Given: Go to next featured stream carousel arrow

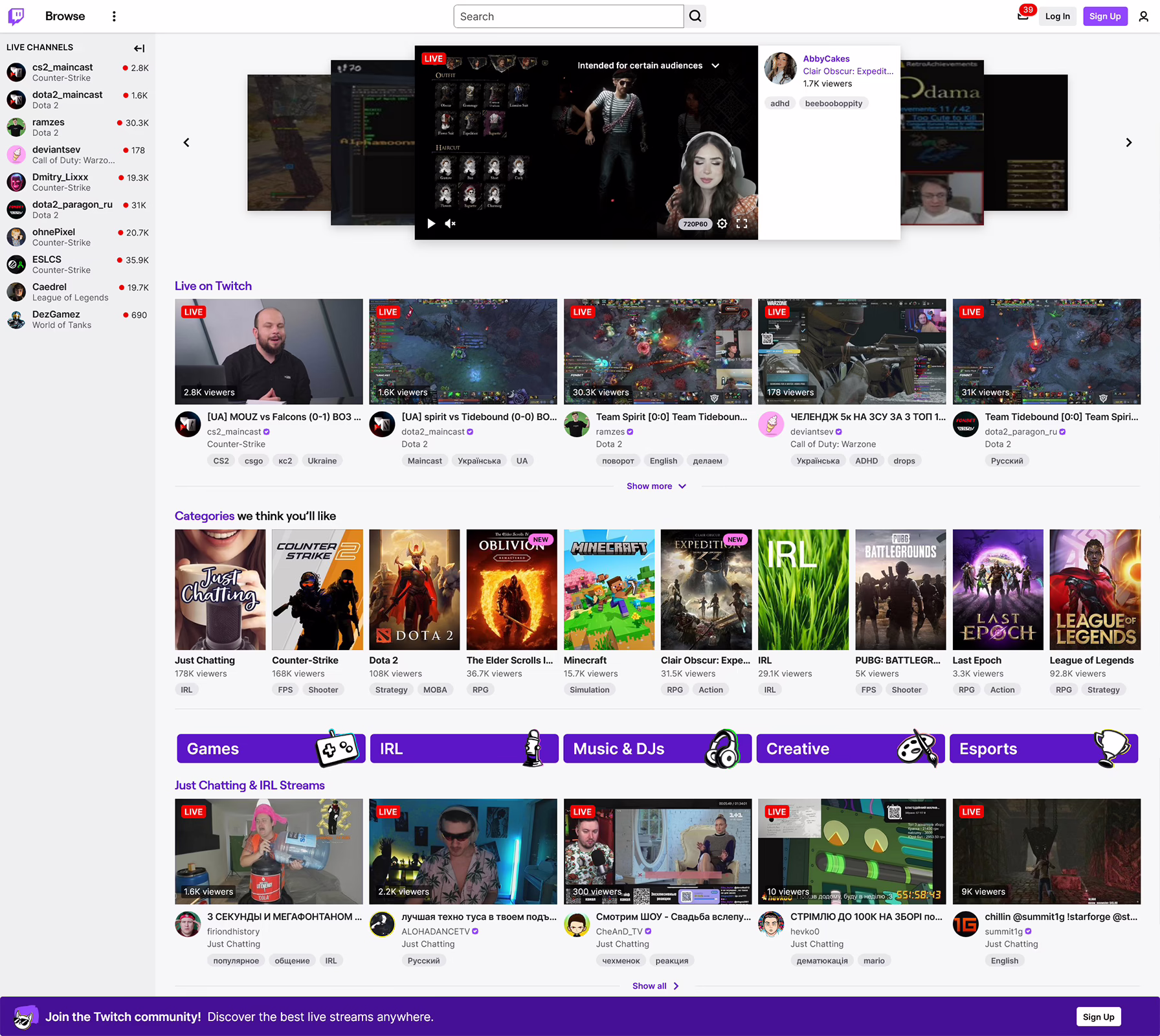Looking at the screenshot, I should point(1128,142).
